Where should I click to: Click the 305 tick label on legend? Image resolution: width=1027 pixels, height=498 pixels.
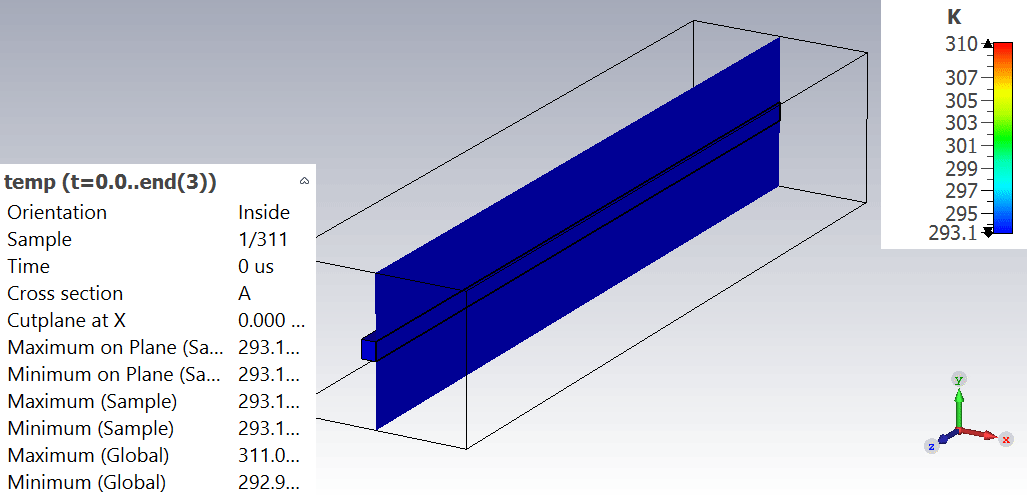(961, 101)
